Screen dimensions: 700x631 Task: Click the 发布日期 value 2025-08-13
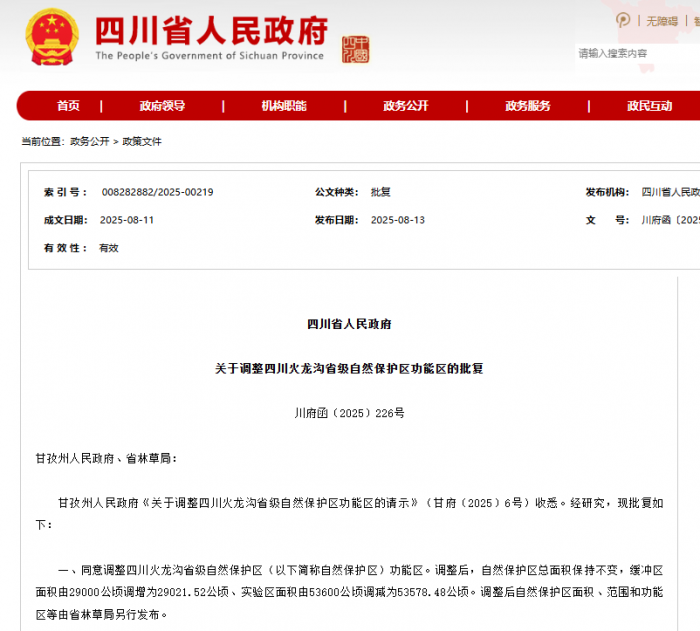click(x=398, y=220)
